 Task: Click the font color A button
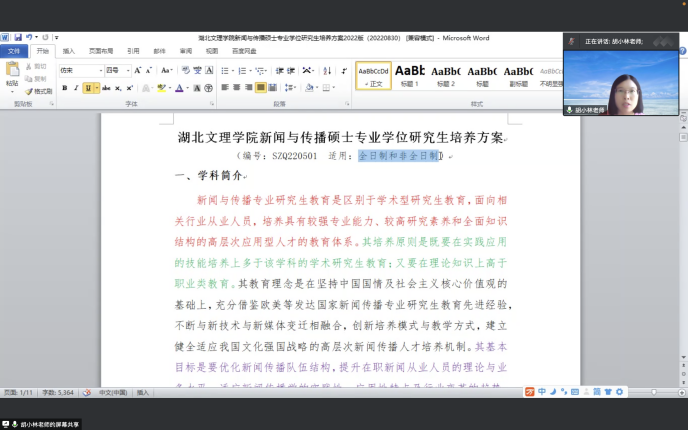point(180,88)
